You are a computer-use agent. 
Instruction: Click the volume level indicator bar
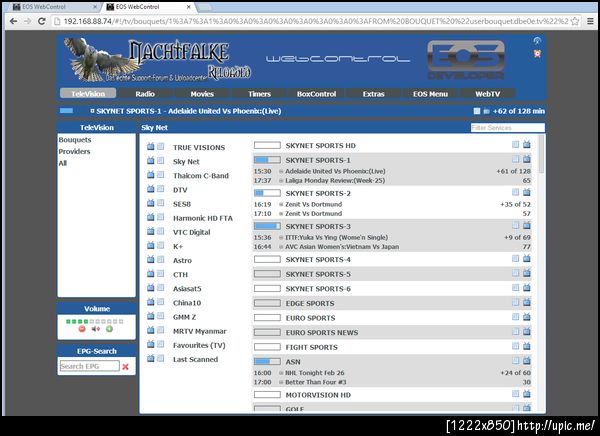tap(95, 322)
